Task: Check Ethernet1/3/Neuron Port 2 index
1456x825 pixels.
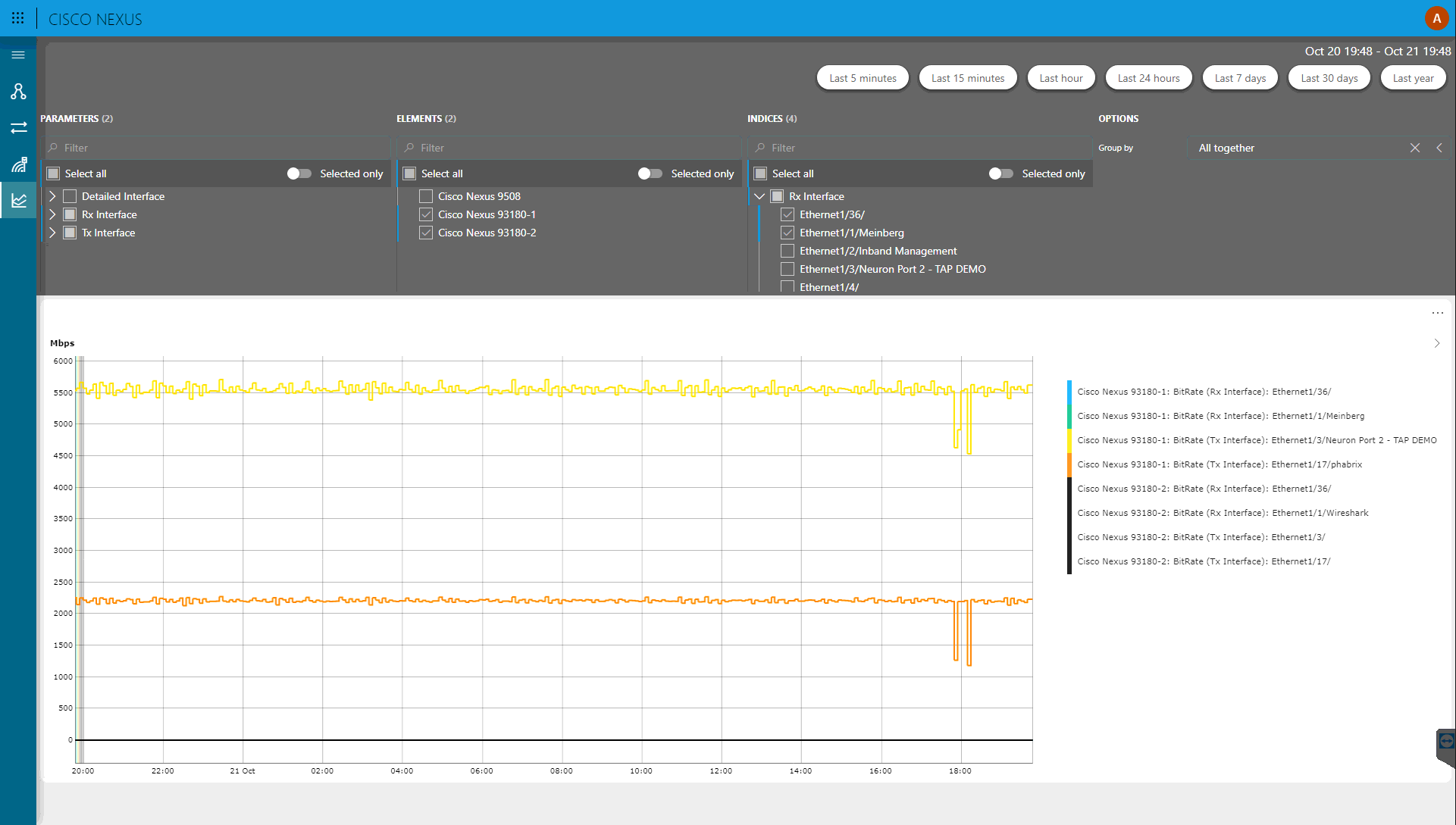Action: [787, 269]
